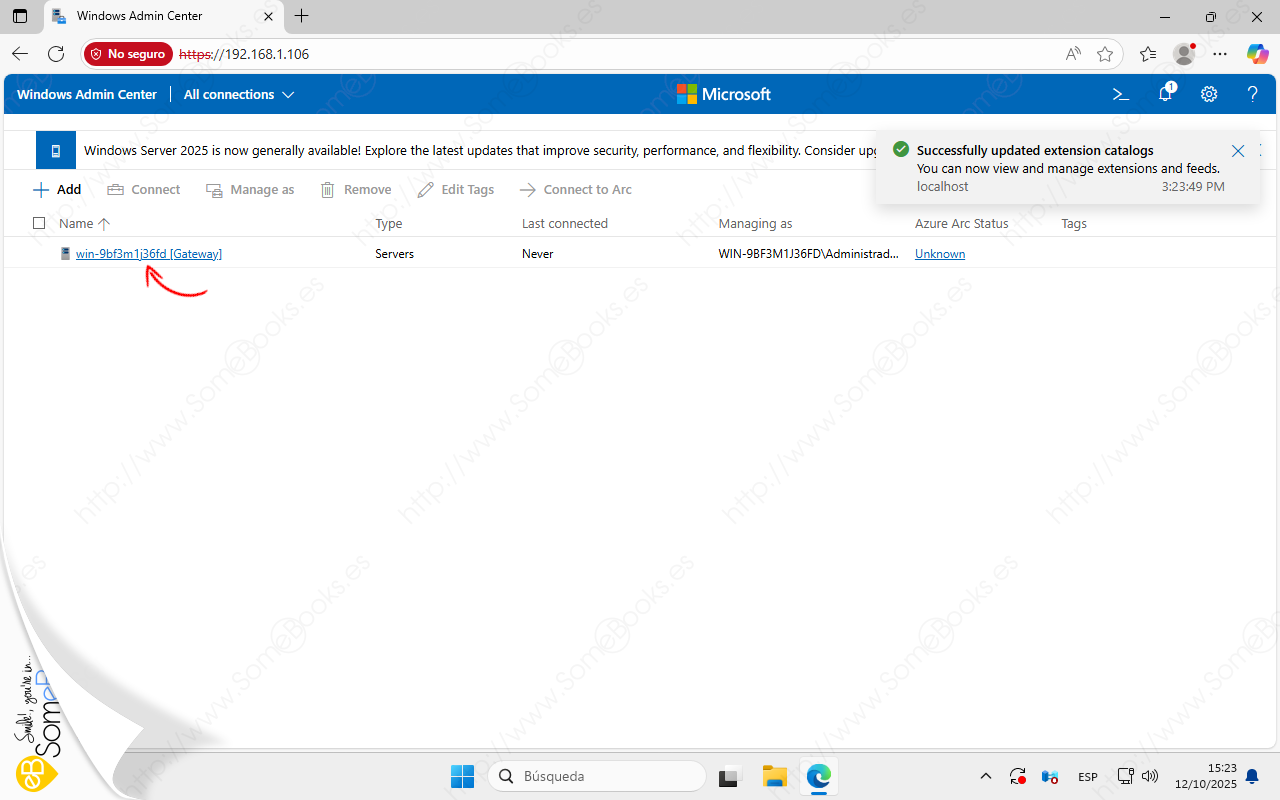Open a new browser tab
Screen dimensions: 1280x800
click(302, 16)
